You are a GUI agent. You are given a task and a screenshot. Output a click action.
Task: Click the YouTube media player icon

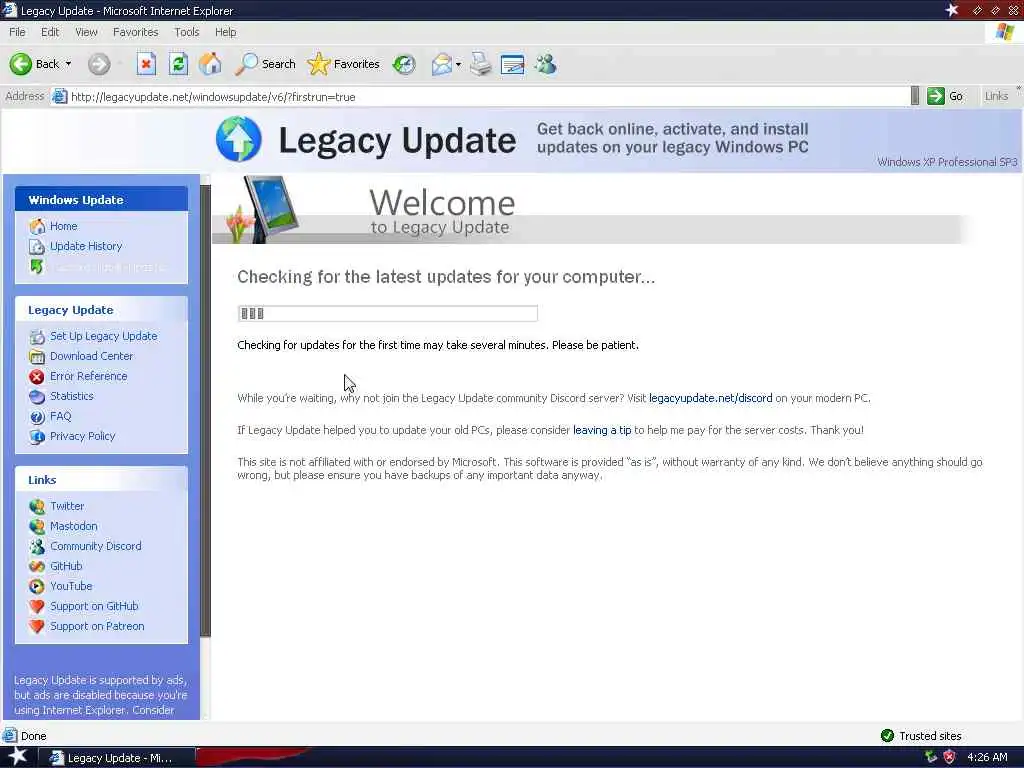pyautogui.click(x=37, y=586)
